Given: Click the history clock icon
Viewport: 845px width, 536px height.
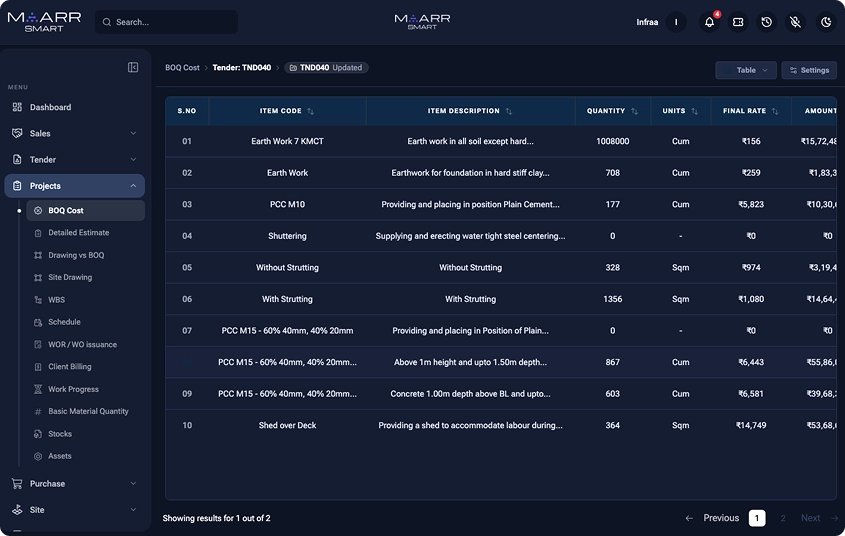Looking at the screenshot, I should click(x=766, y=22).
